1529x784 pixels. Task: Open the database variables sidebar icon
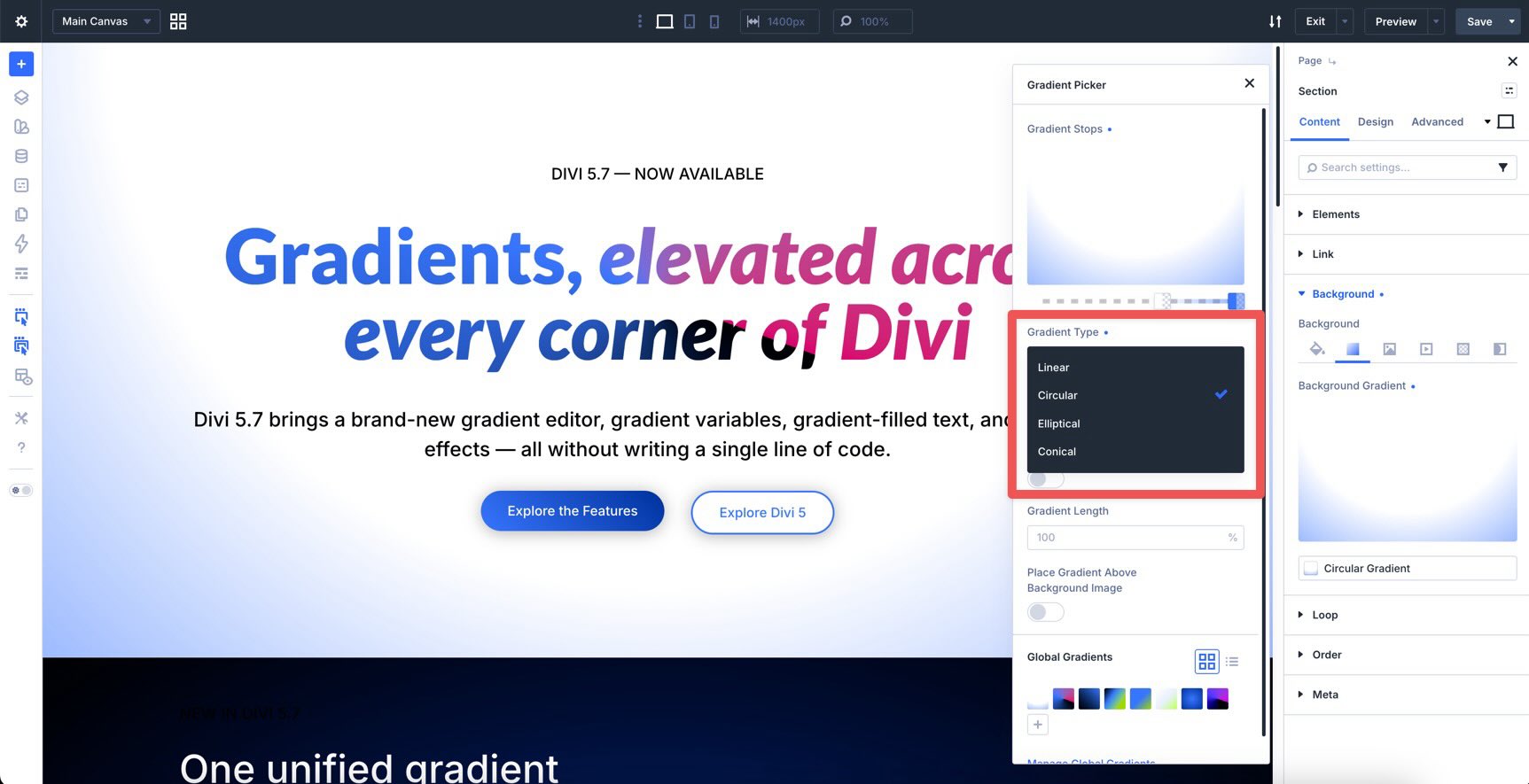pos(21,156)
